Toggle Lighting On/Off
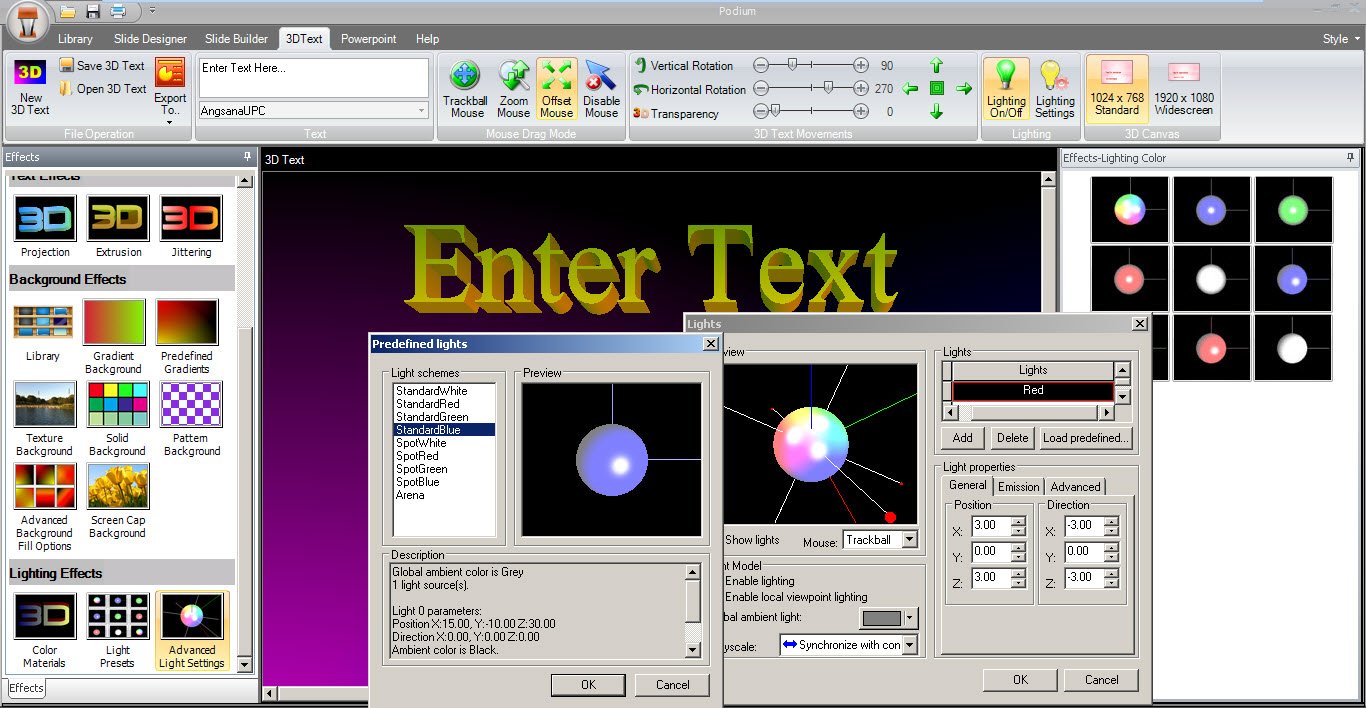Screen dimensions: 1366x708 [x=1006, y=88]
